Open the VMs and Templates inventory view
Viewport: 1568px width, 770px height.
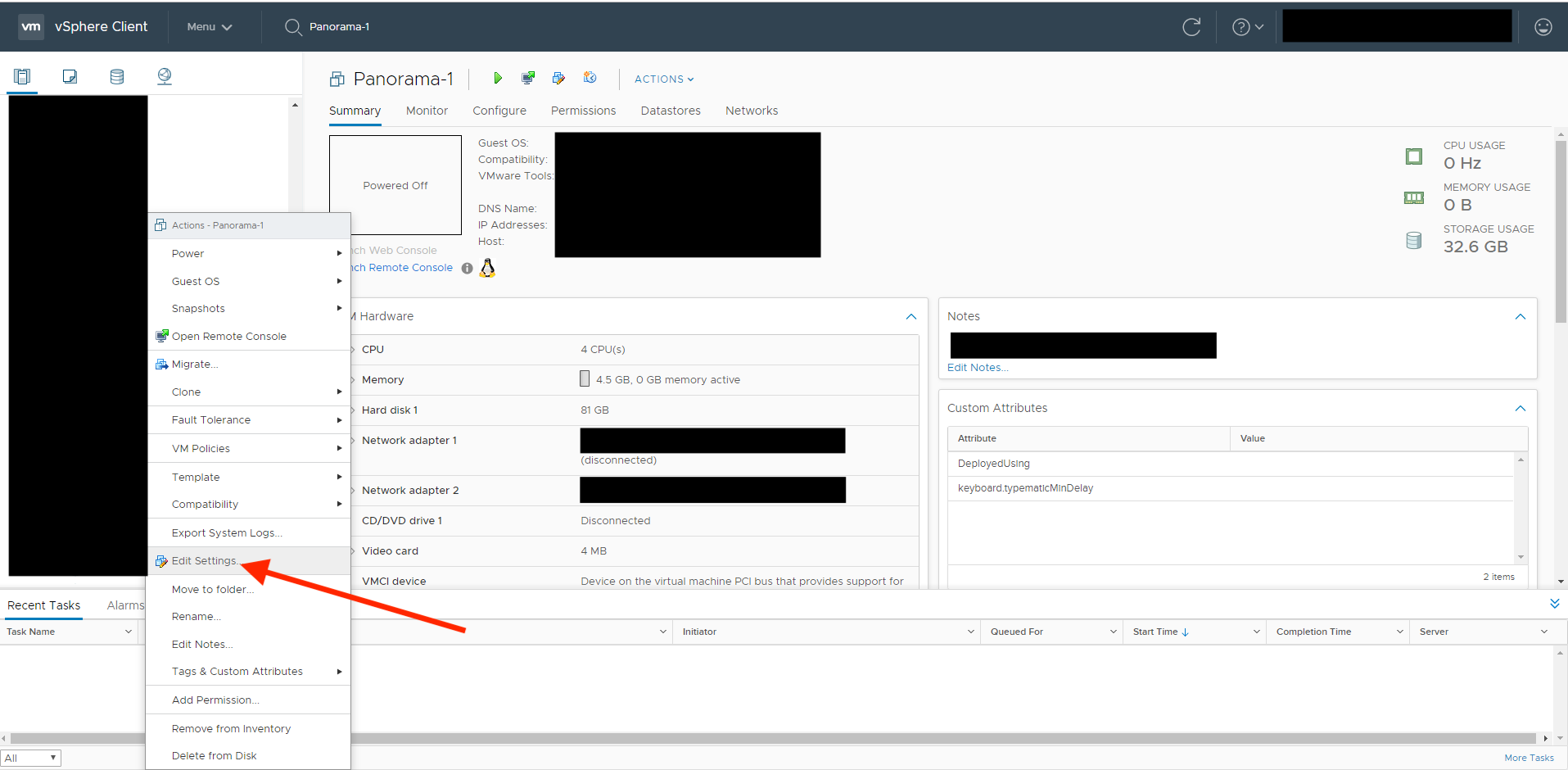70,75
